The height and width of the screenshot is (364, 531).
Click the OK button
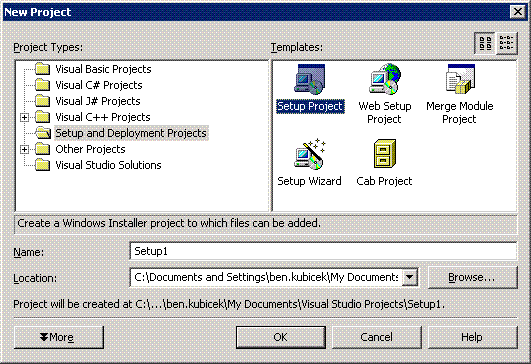(281, 337)
